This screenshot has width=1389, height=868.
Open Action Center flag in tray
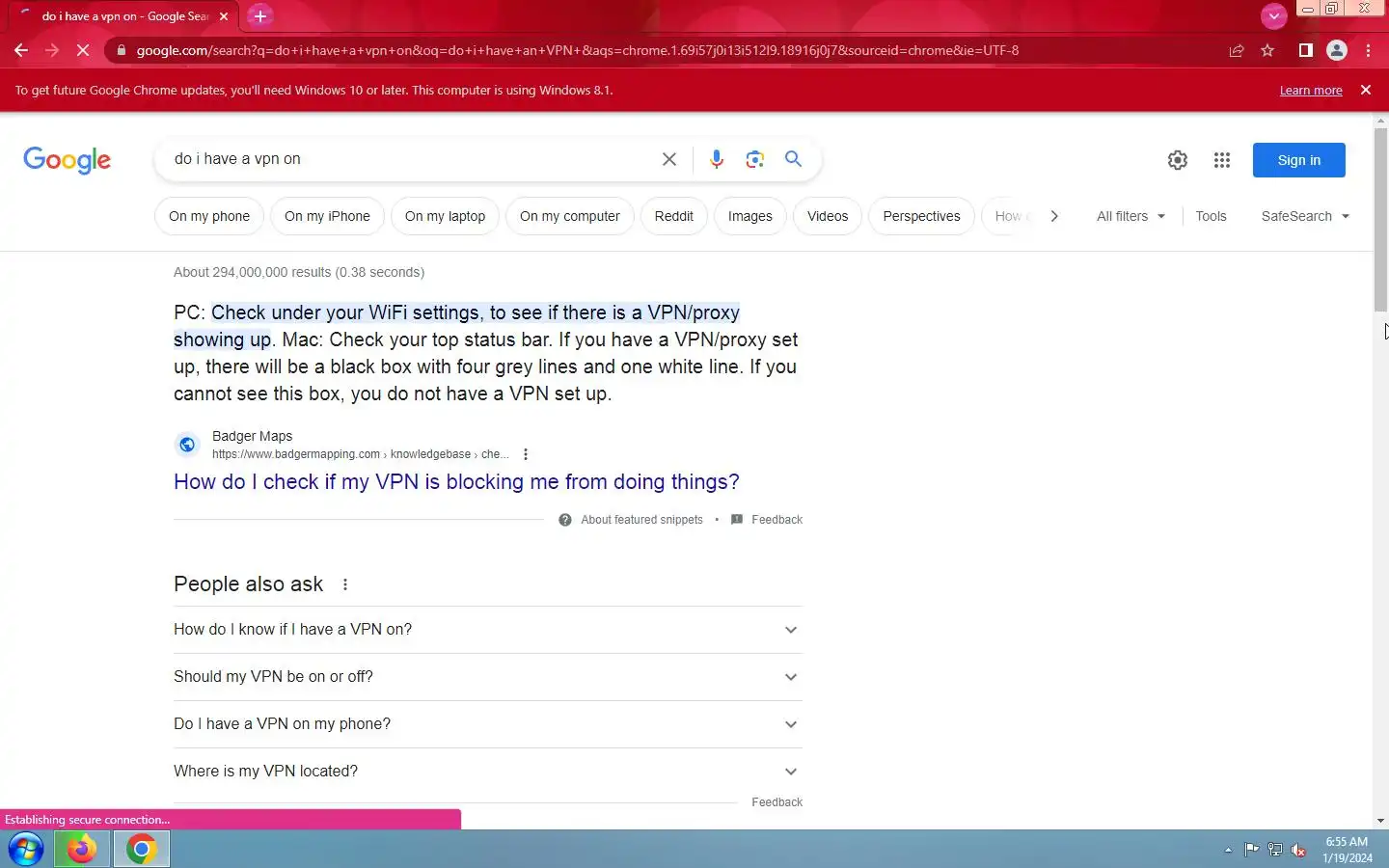pos(1251,850)
